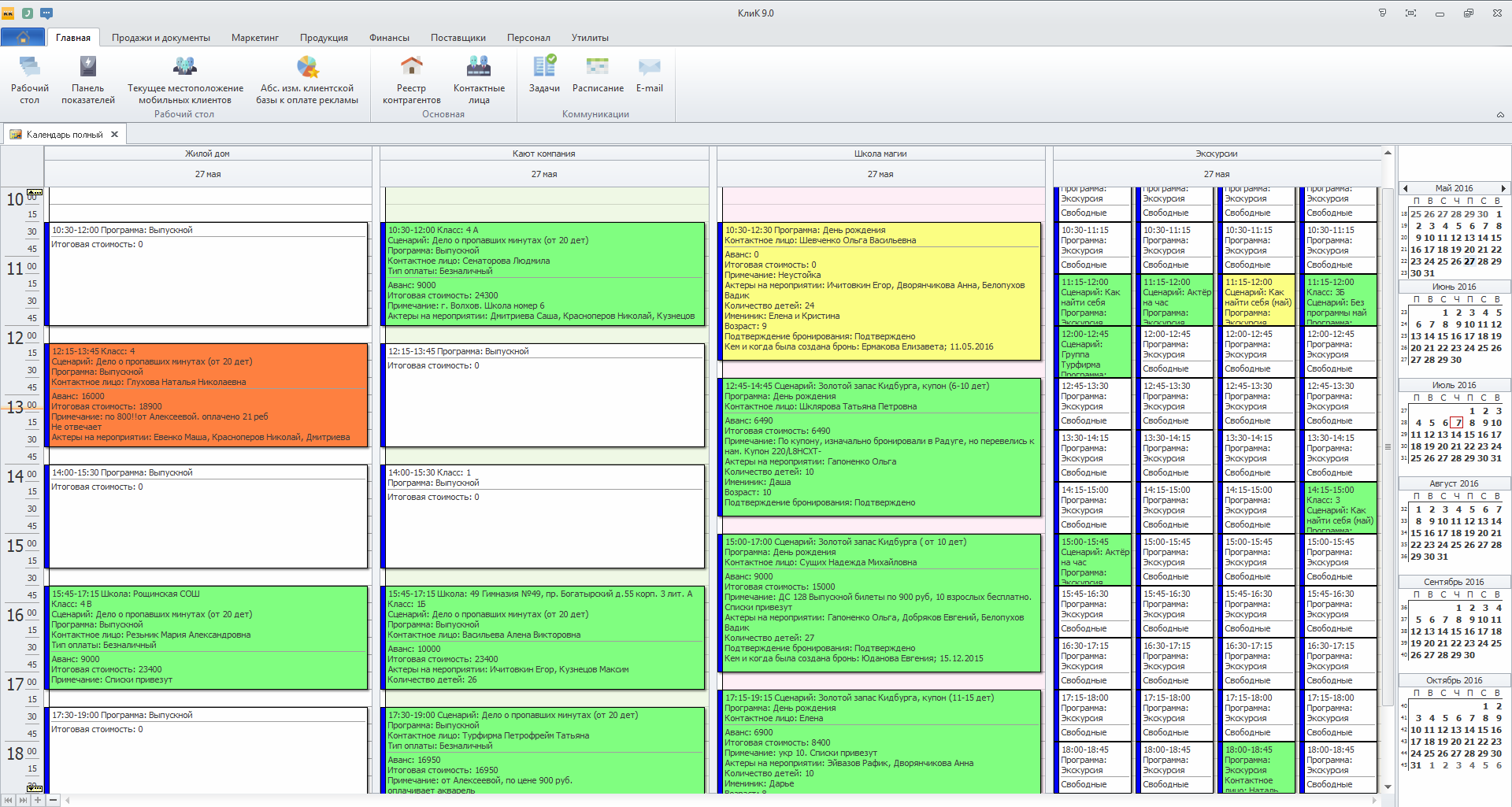Screen dimensions: 1512x807
Task: Go to first resource with navigator button
Action: point(9,800)
